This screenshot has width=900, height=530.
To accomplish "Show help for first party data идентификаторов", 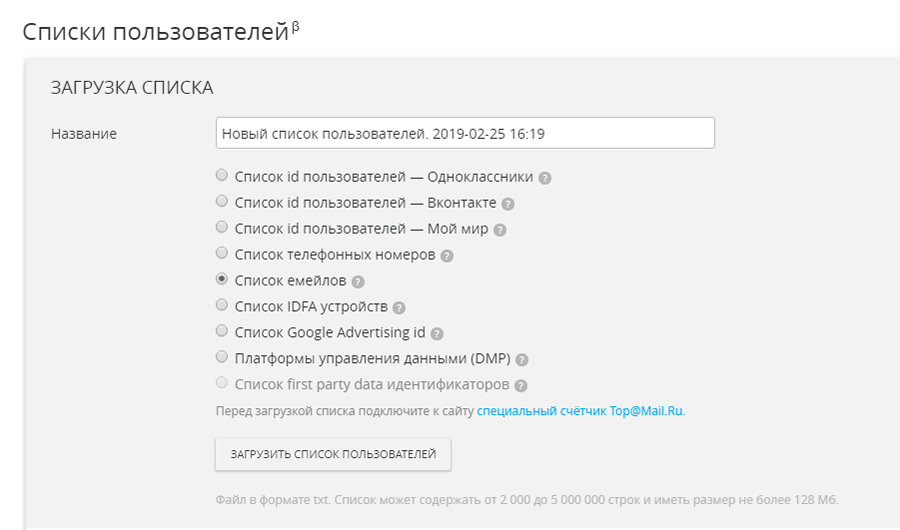I will pyautogui.click(x=521, y=386).
